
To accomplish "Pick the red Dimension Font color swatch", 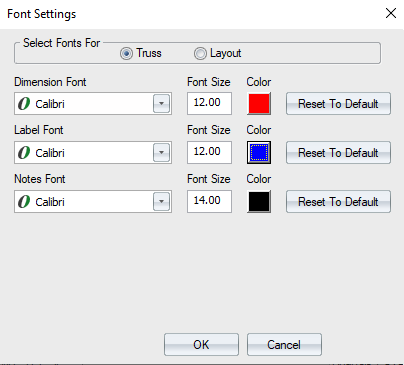I will coord(259,104).
